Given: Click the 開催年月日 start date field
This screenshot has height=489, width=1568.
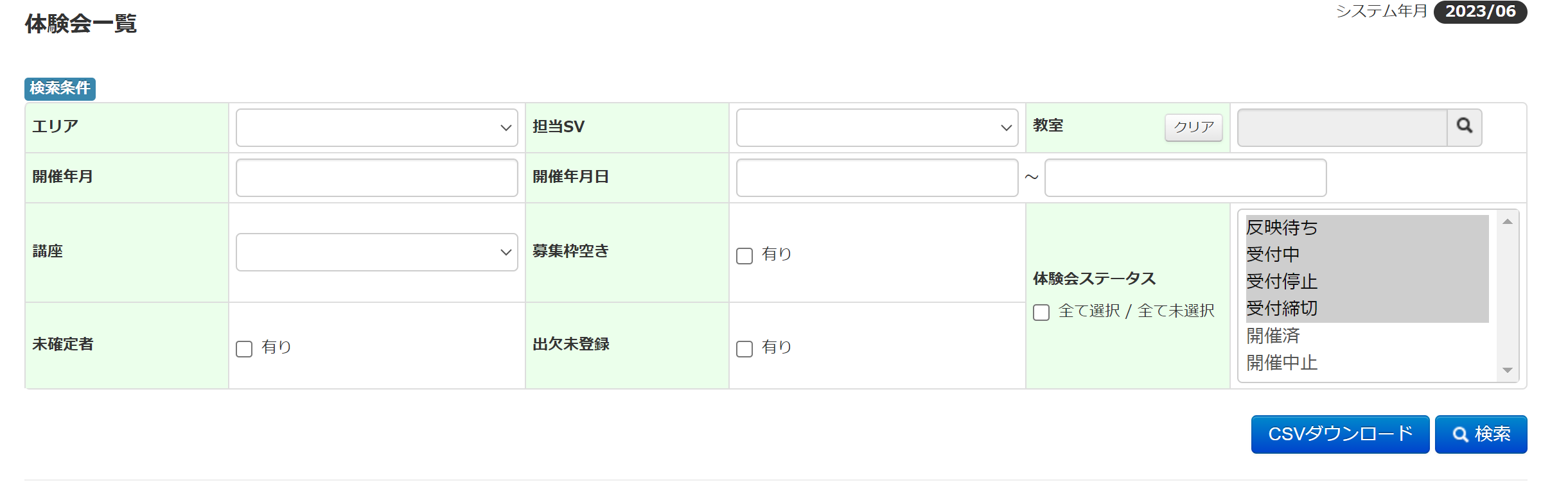Looking at the screenshot, I should tap(877, 178).
